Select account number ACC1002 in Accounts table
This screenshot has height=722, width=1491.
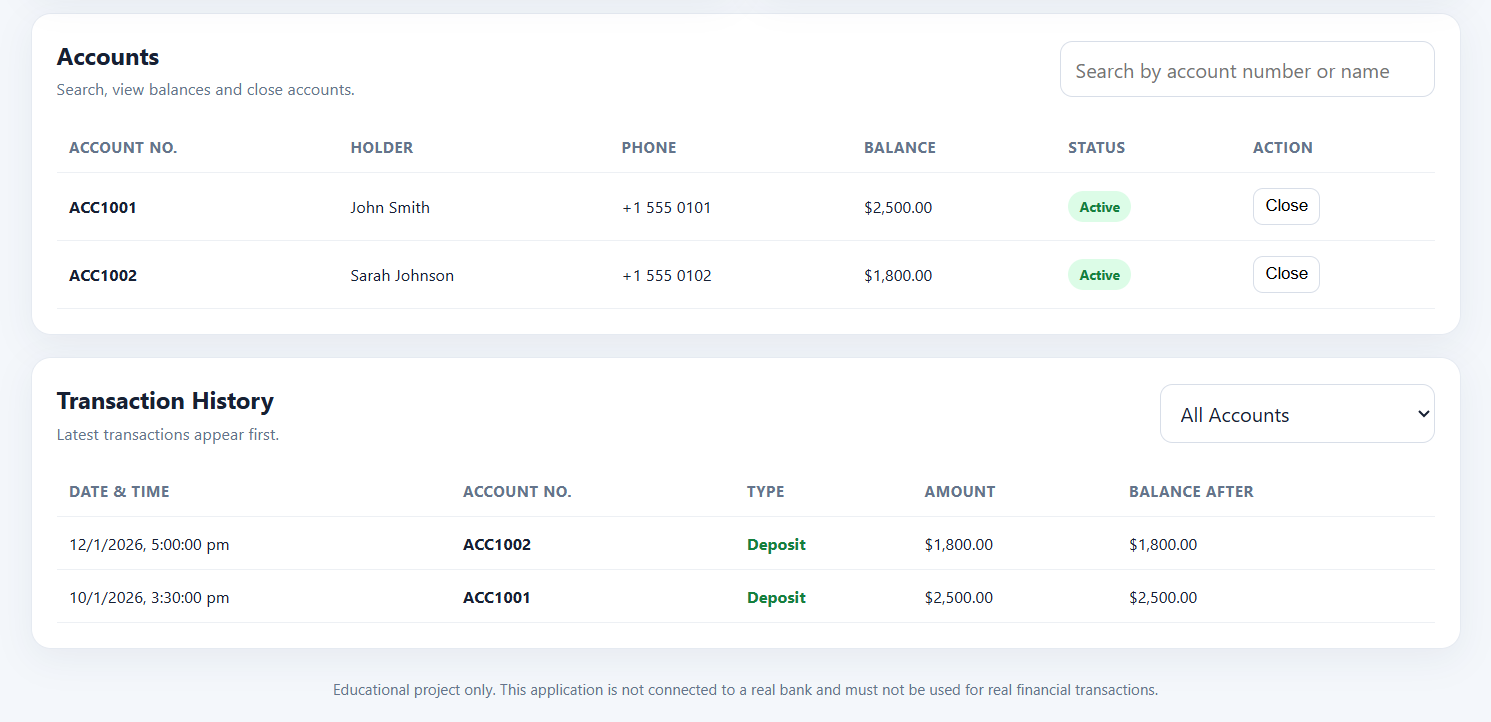point(103,276)
